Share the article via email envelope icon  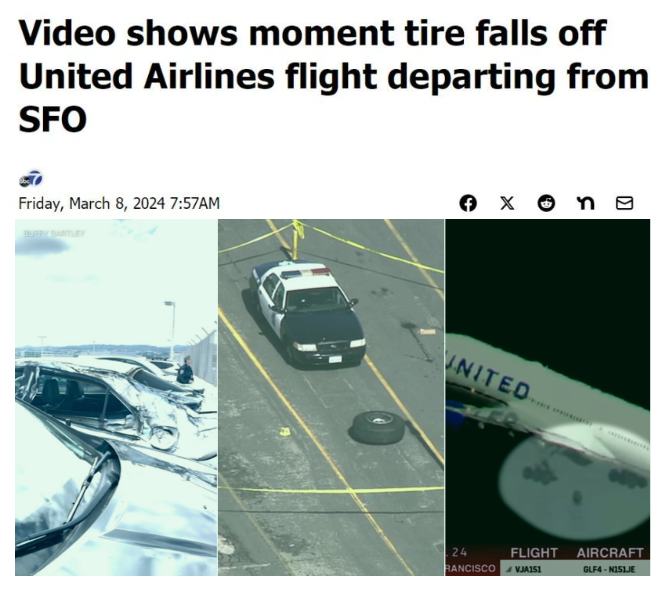(624, 203)
